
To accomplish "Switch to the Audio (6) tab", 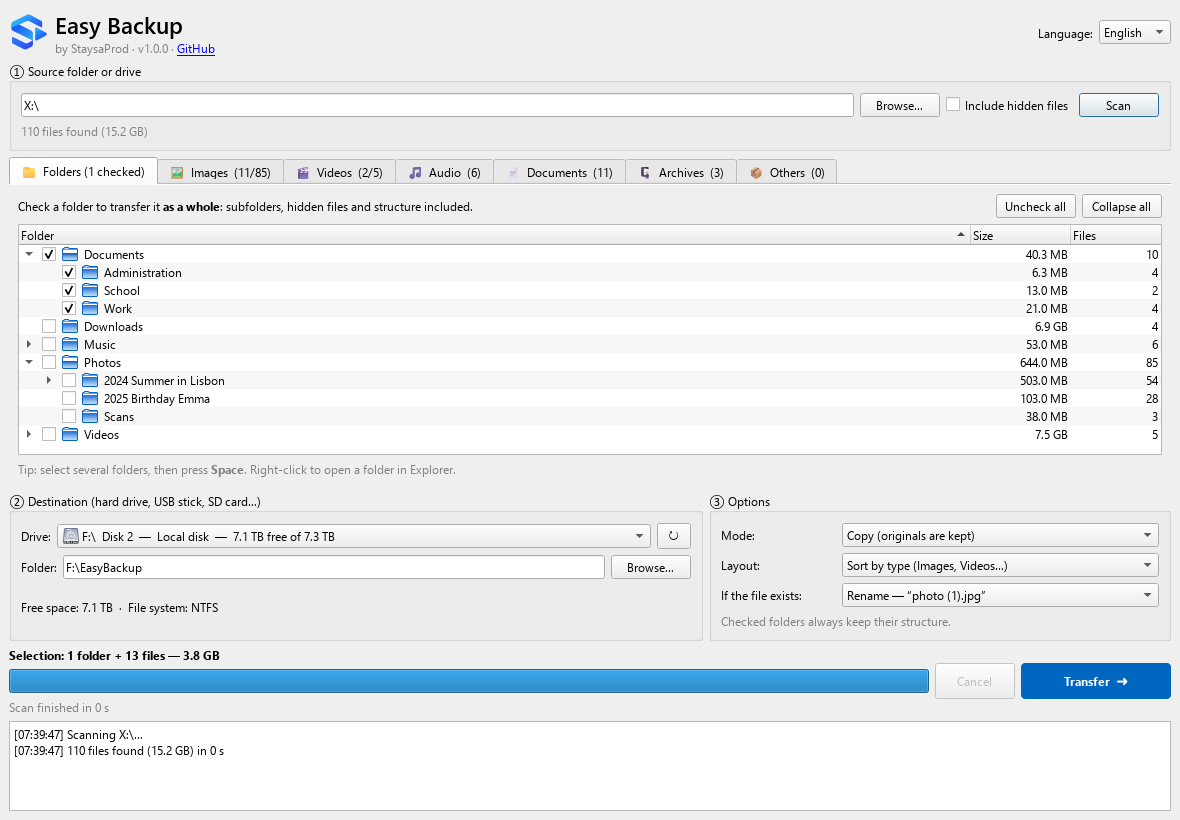I will 444,172.
